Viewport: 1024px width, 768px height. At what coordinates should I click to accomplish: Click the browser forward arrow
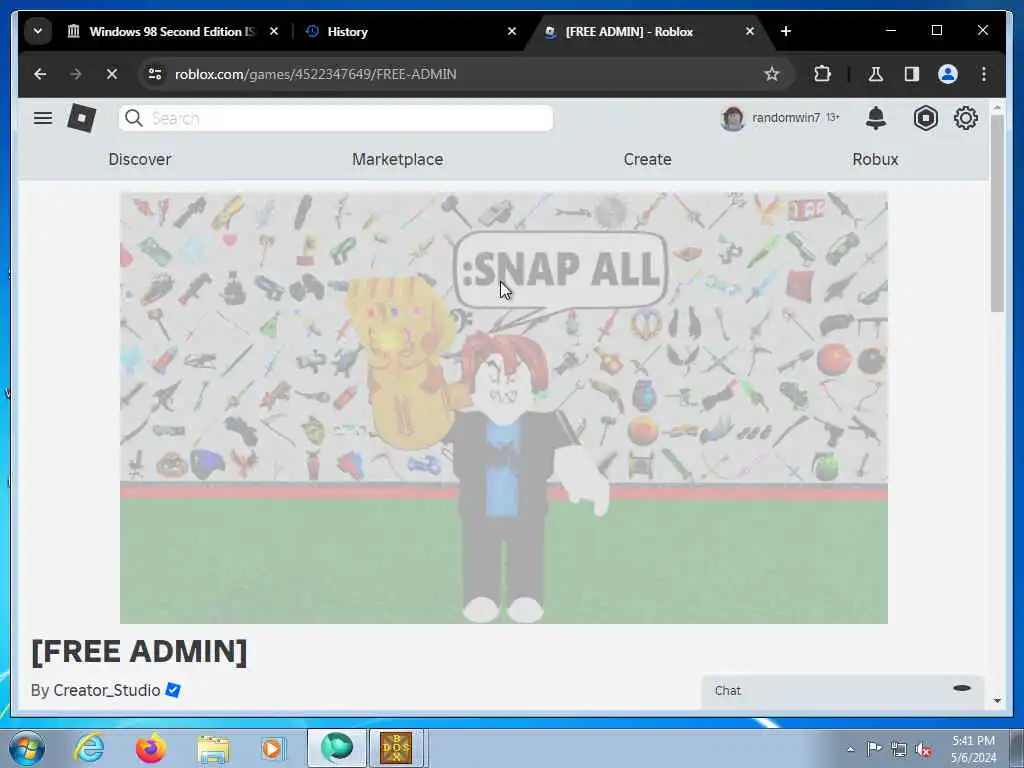point(76,74)
